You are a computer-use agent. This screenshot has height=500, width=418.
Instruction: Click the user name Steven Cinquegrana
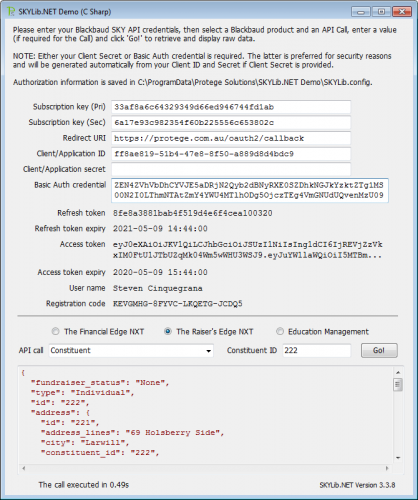pyautogui.click(x=157, y=288)
